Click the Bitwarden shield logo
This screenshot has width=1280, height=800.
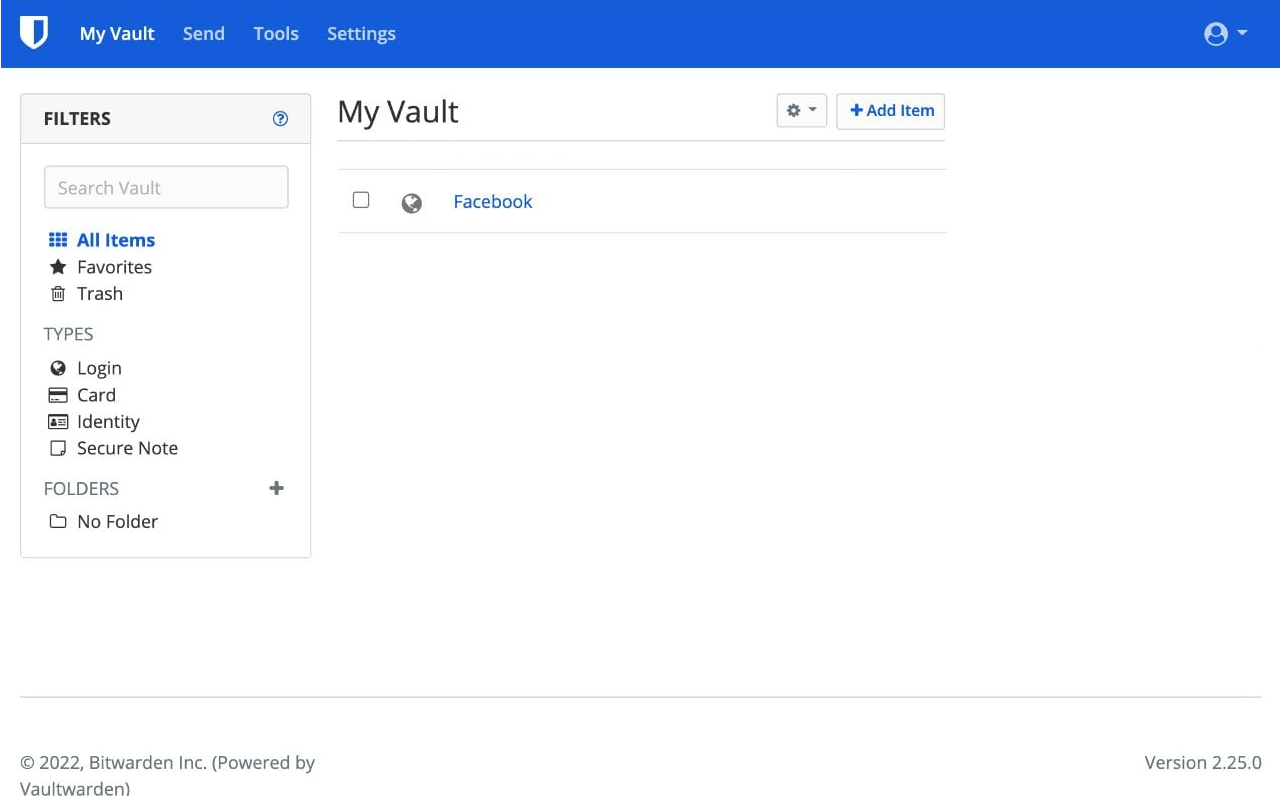[x=34, y=33]
